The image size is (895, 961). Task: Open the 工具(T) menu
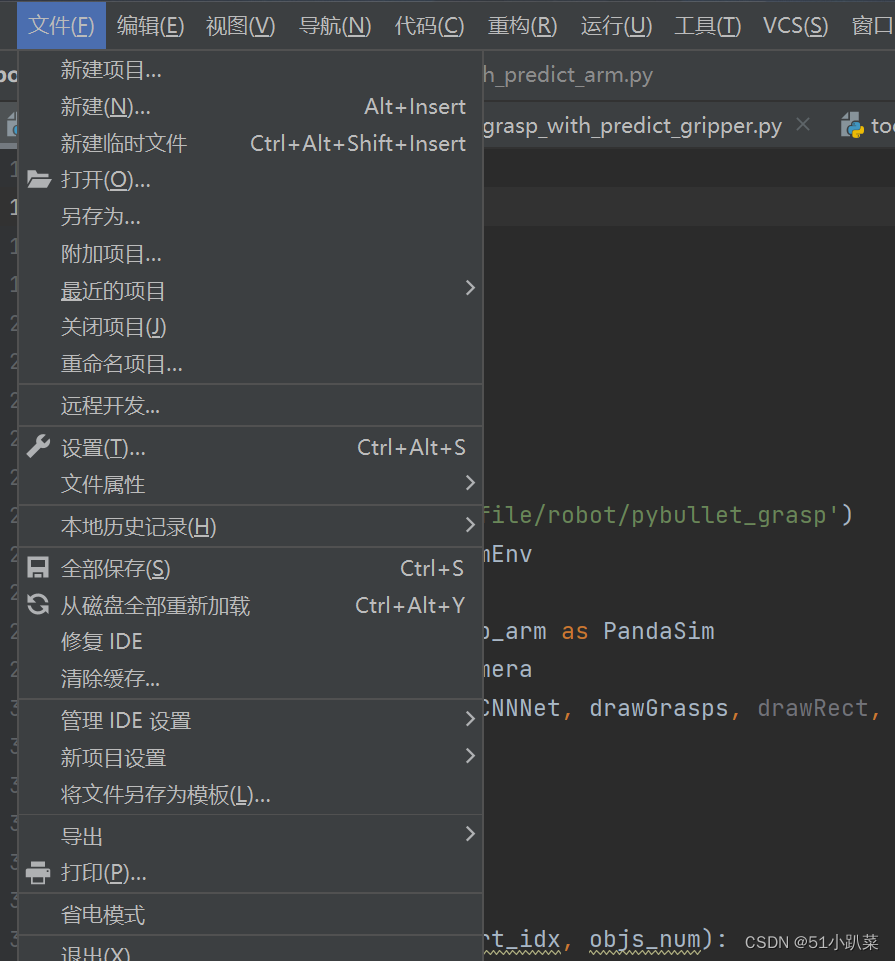click(x=707, y=25)
